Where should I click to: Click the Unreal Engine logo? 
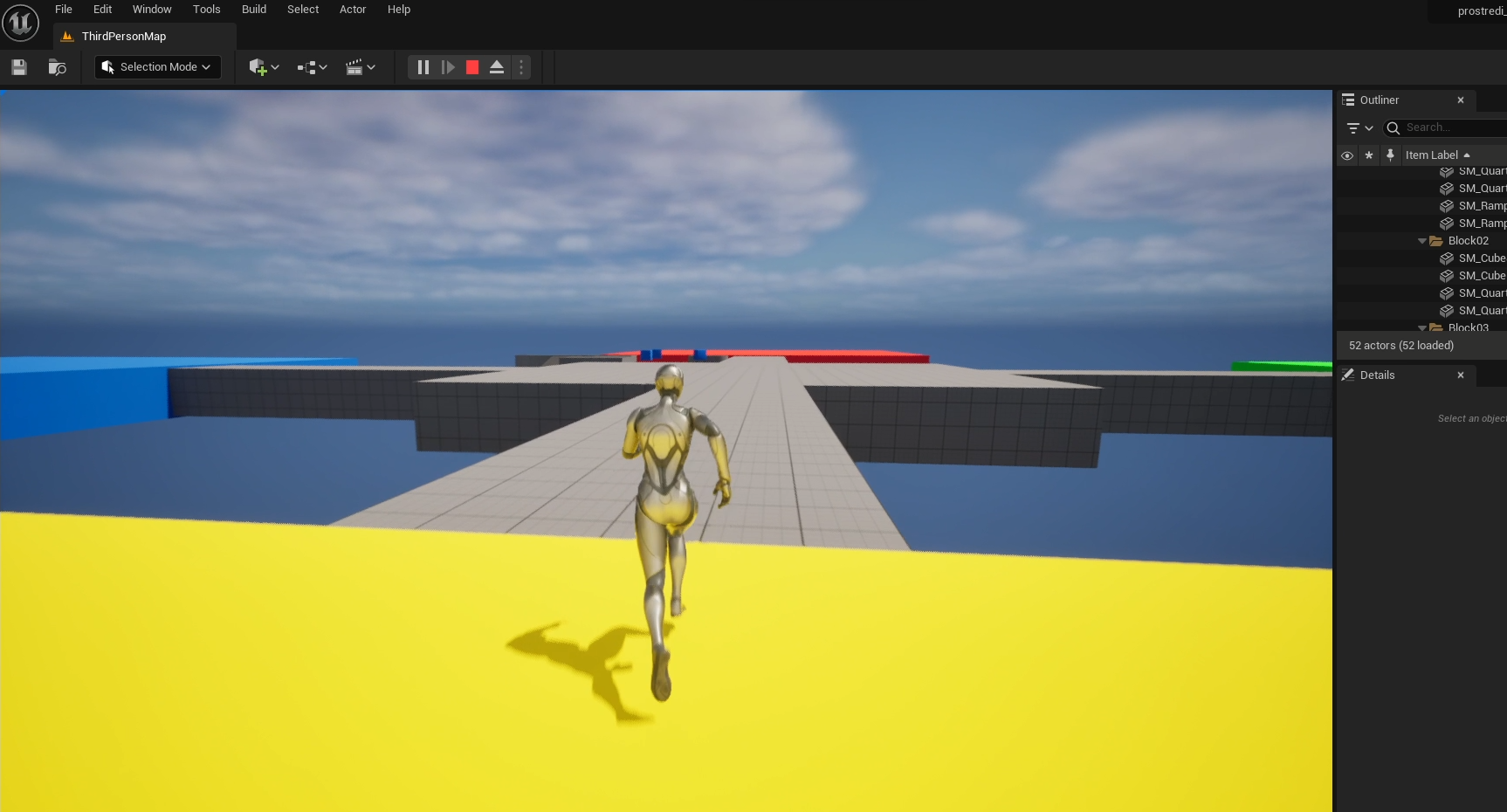click(x=20, y=23)
